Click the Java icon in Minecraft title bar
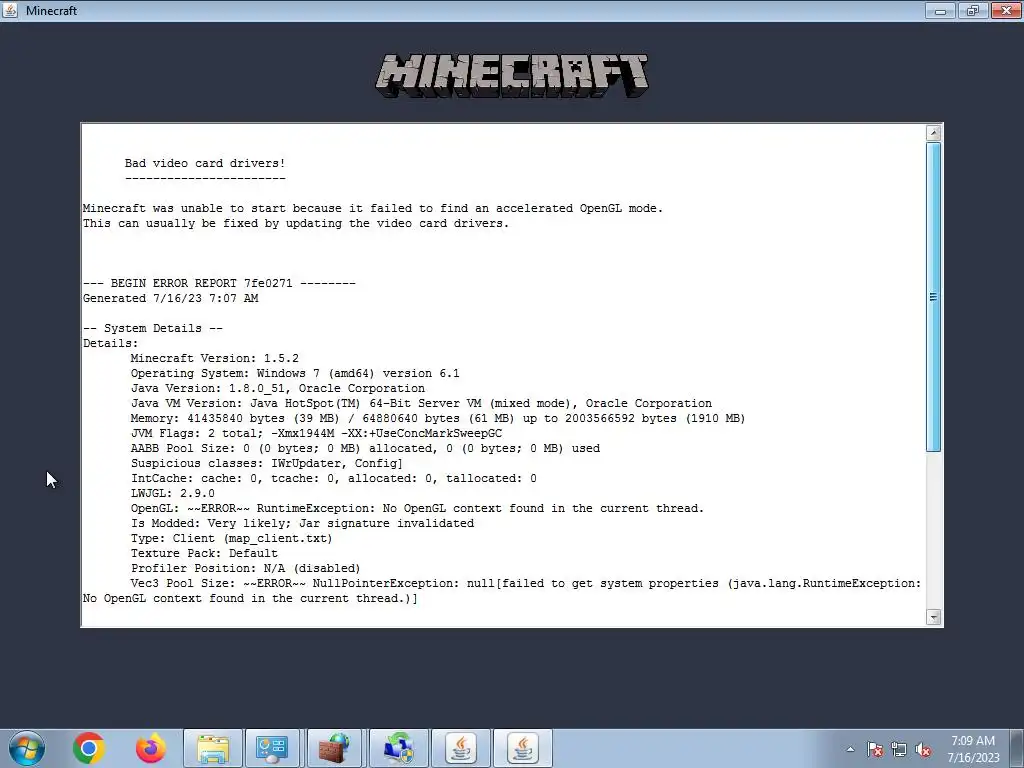 tap(10, 10)
